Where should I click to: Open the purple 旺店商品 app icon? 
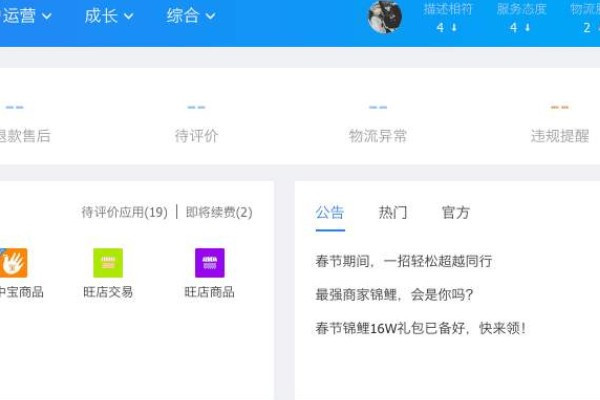209,263
